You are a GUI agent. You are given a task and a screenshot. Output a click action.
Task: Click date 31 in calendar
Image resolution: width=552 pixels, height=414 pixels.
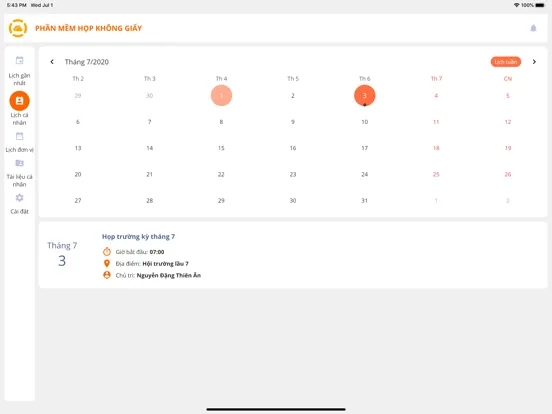tap(364, 201)
